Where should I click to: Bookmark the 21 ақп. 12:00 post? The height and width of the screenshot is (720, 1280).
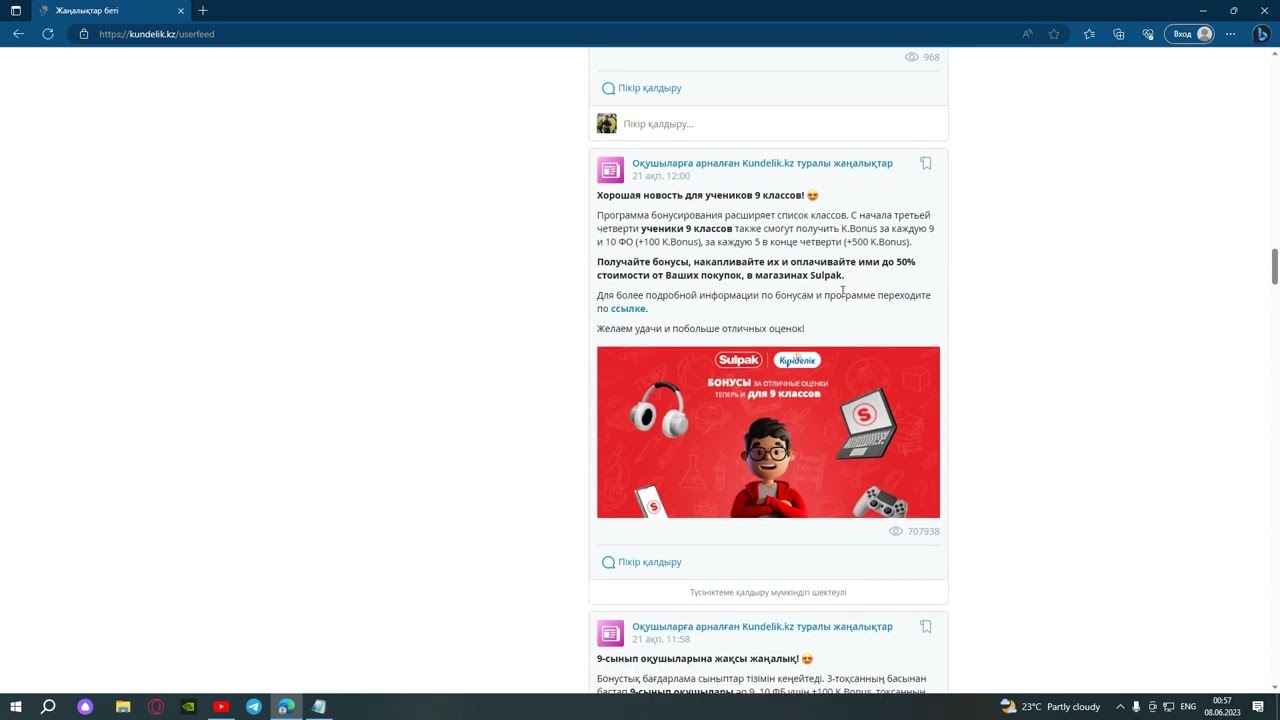[926, 163]
